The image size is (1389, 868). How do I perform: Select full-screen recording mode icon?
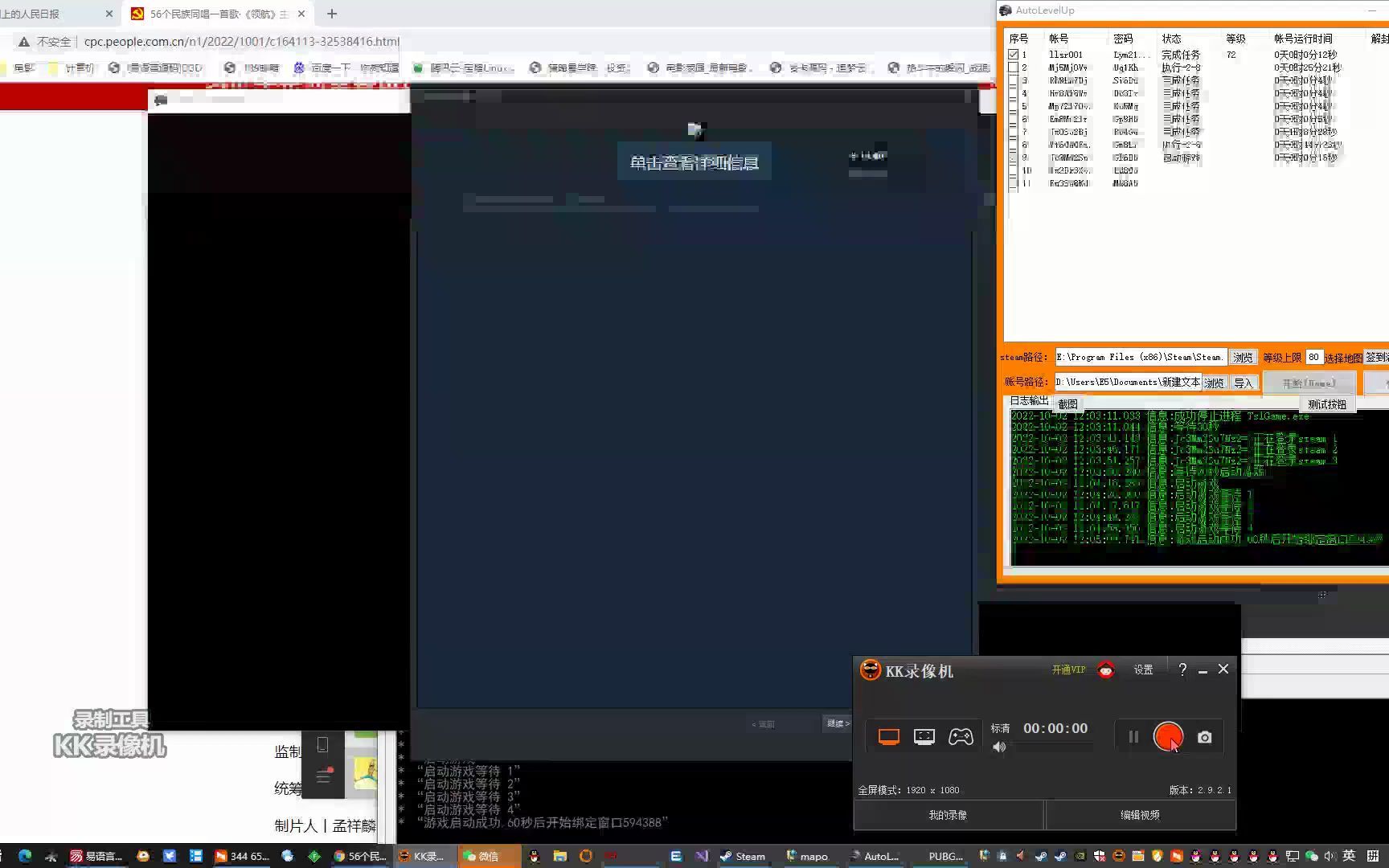[889, 736]
